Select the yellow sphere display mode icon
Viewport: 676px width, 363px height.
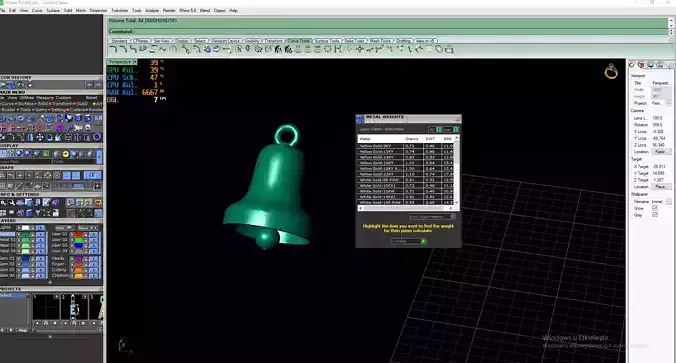click(66, 154)
